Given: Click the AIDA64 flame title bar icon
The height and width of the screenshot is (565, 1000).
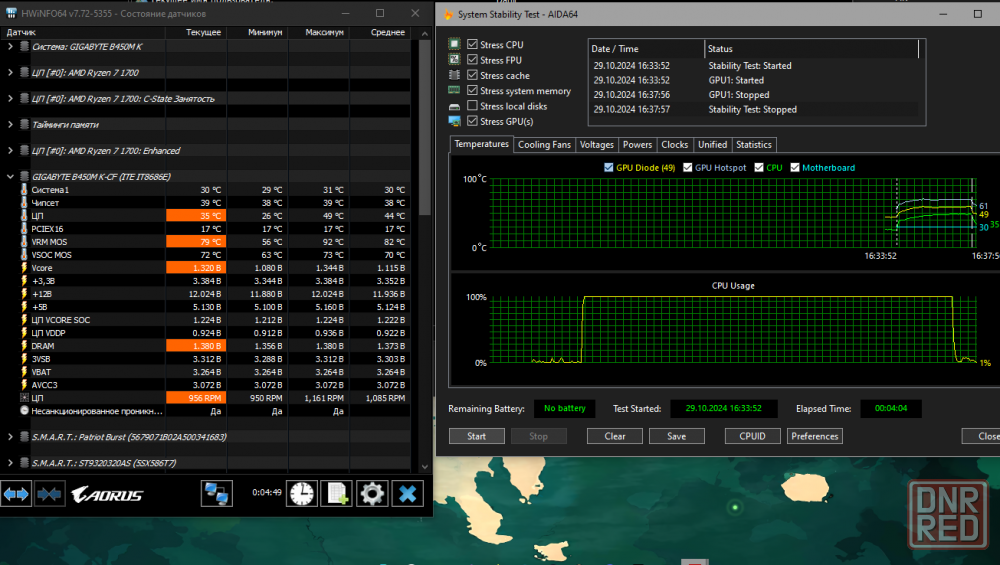Looking at the screenshot, I should 448,14.
